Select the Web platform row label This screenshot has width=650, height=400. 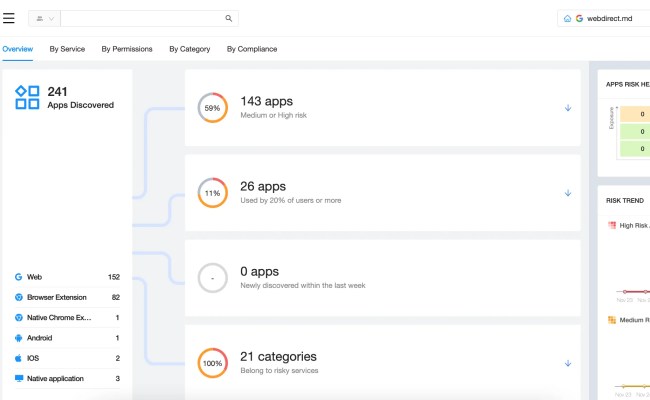pyautogui.click(x=34, y=277)
